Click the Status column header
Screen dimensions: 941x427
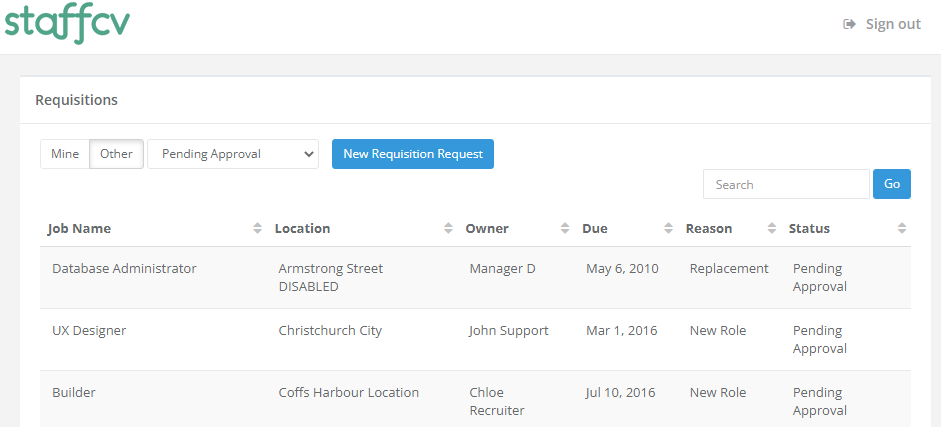[809, 228]
